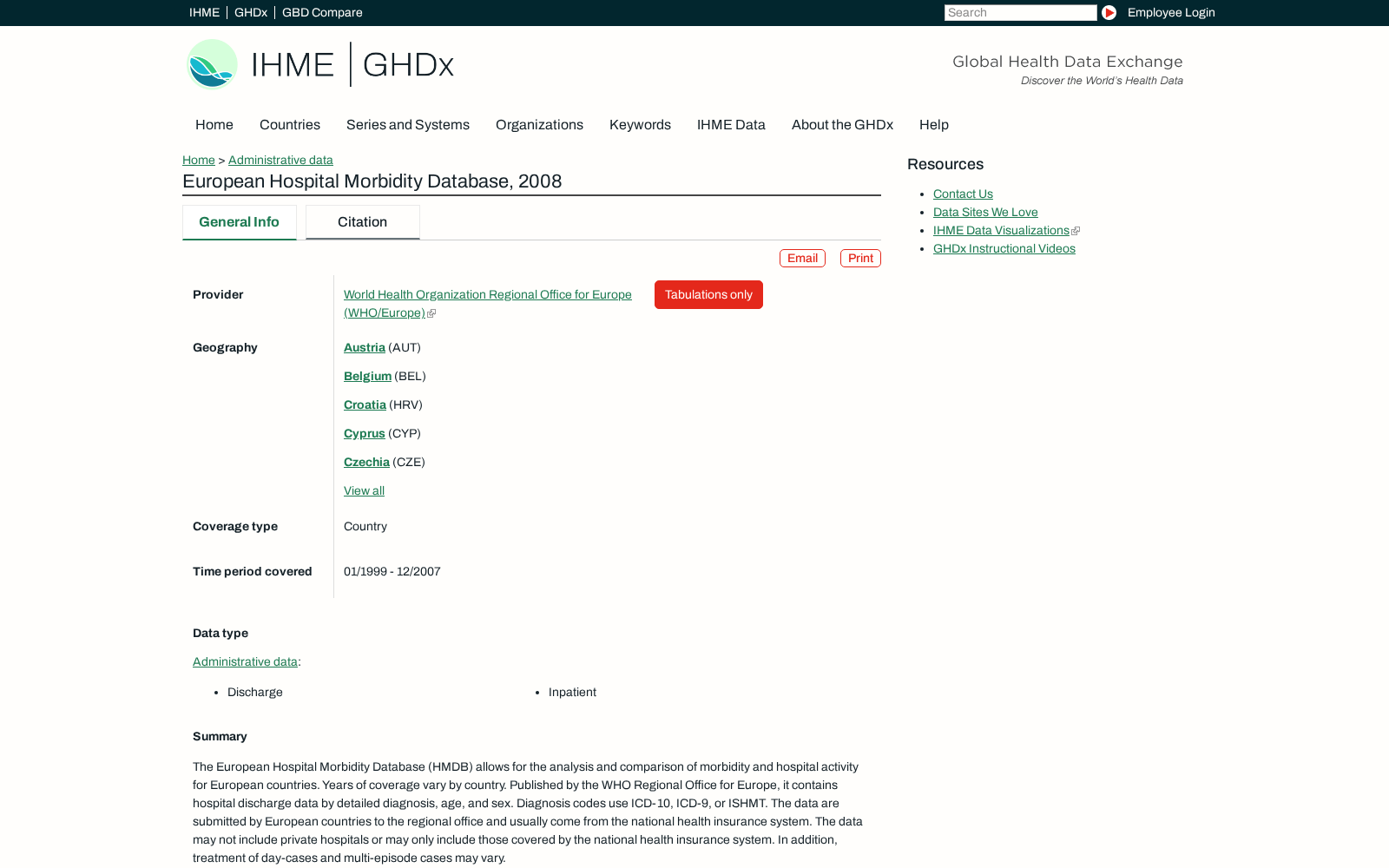
Task: Open the Austria geography link
Action: pos(365,347)
